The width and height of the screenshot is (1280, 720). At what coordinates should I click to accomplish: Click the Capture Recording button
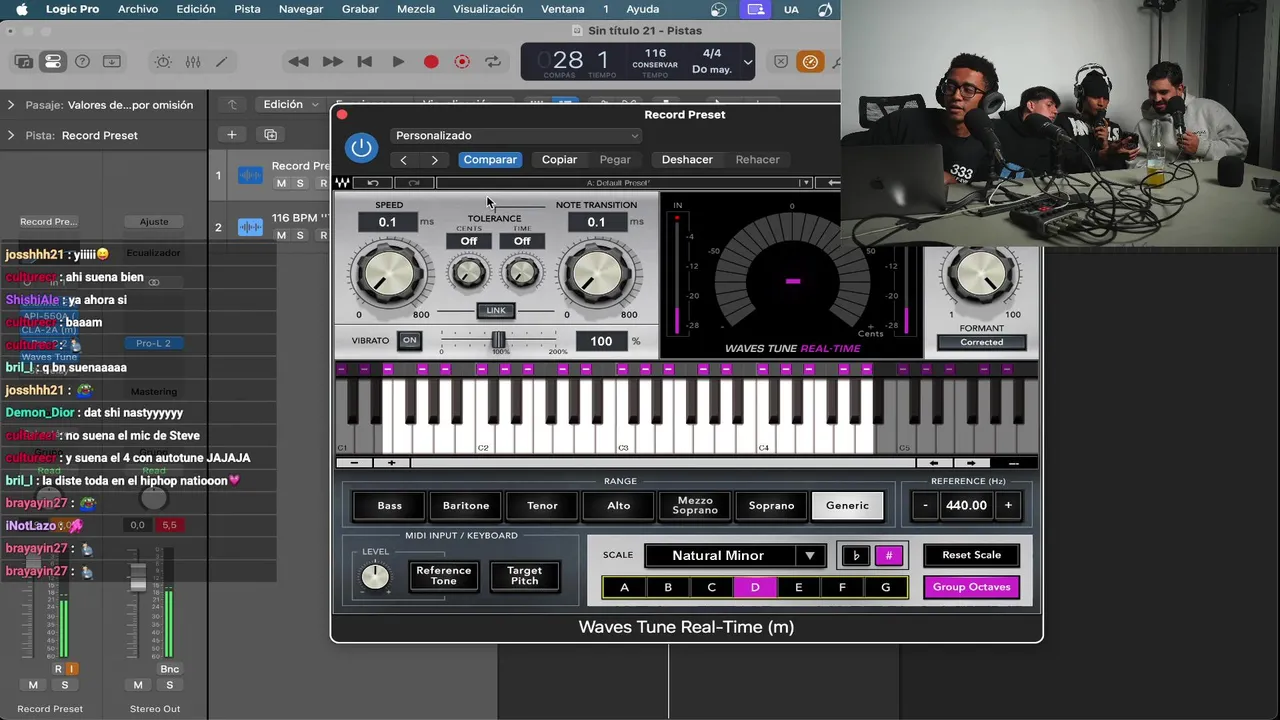tap(462, 62)
